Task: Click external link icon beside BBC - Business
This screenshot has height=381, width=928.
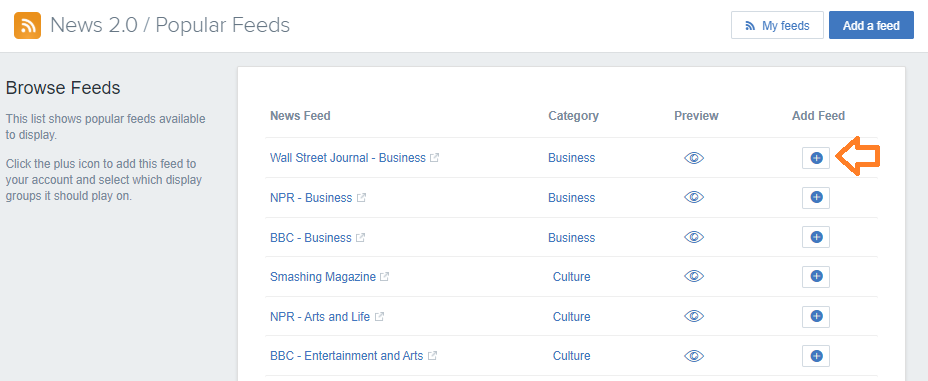Action: click(360, 237)
